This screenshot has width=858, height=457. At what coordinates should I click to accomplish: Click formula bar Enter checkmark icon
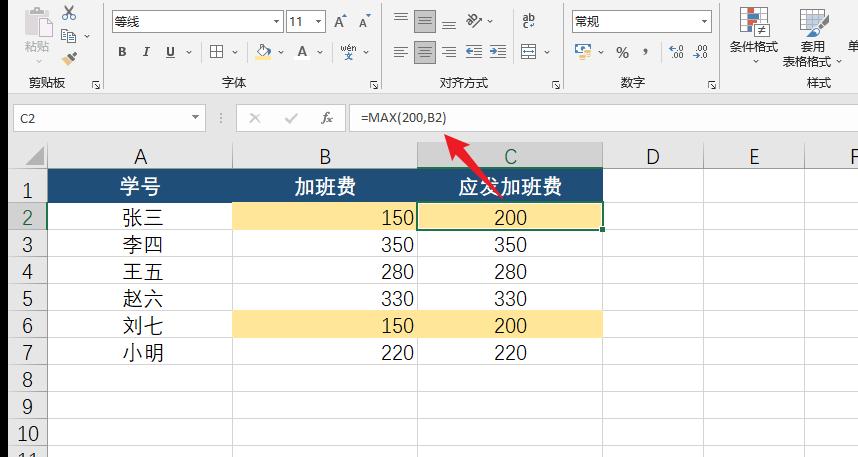tap(291, 118)
